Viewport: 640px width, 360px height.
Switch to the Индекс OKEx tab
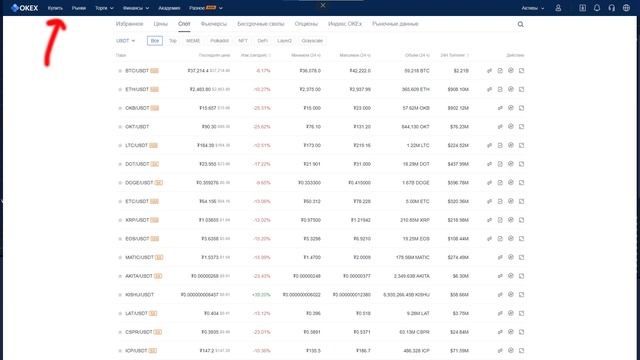[x=345, y=24]
